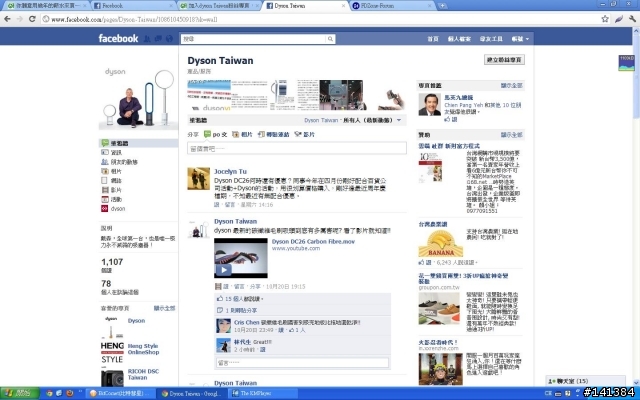Open the Events tab in the left sidebar

[x=116, y=199]
